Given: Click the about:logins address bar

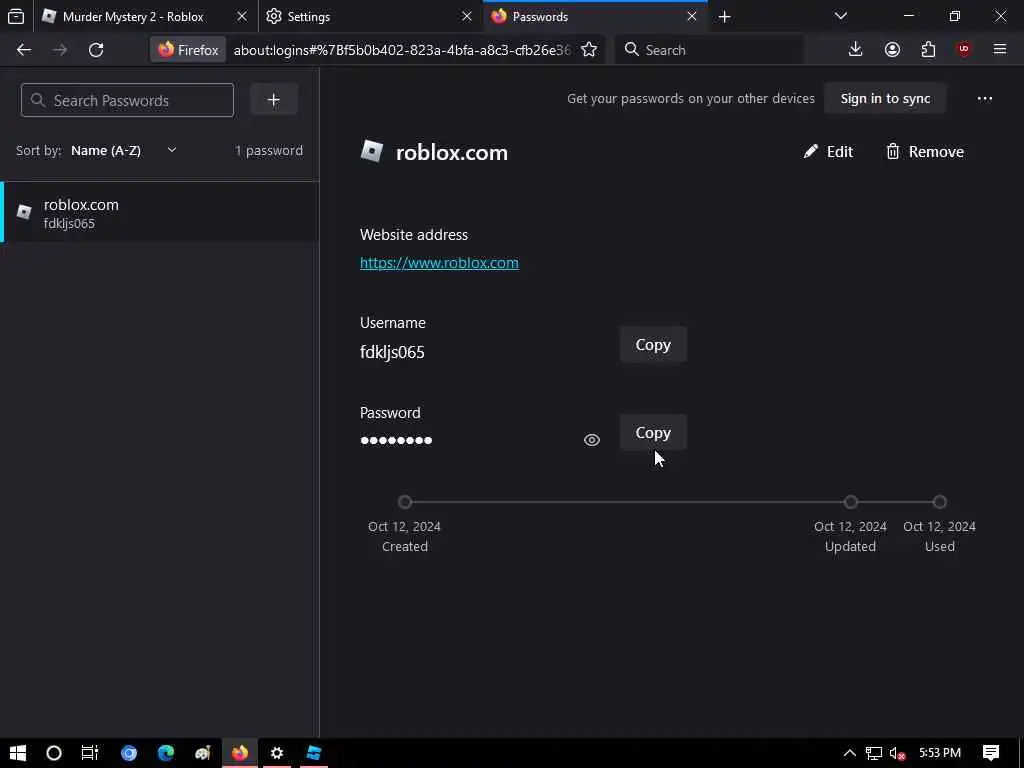Looking at the screenshot, I should 402,50.
